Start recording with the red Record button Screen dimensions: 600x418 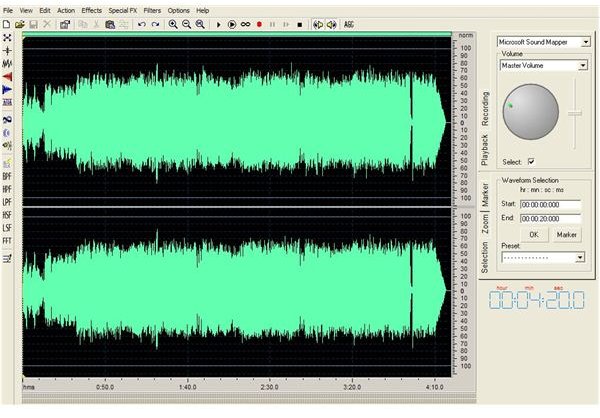tap(259, 24)
